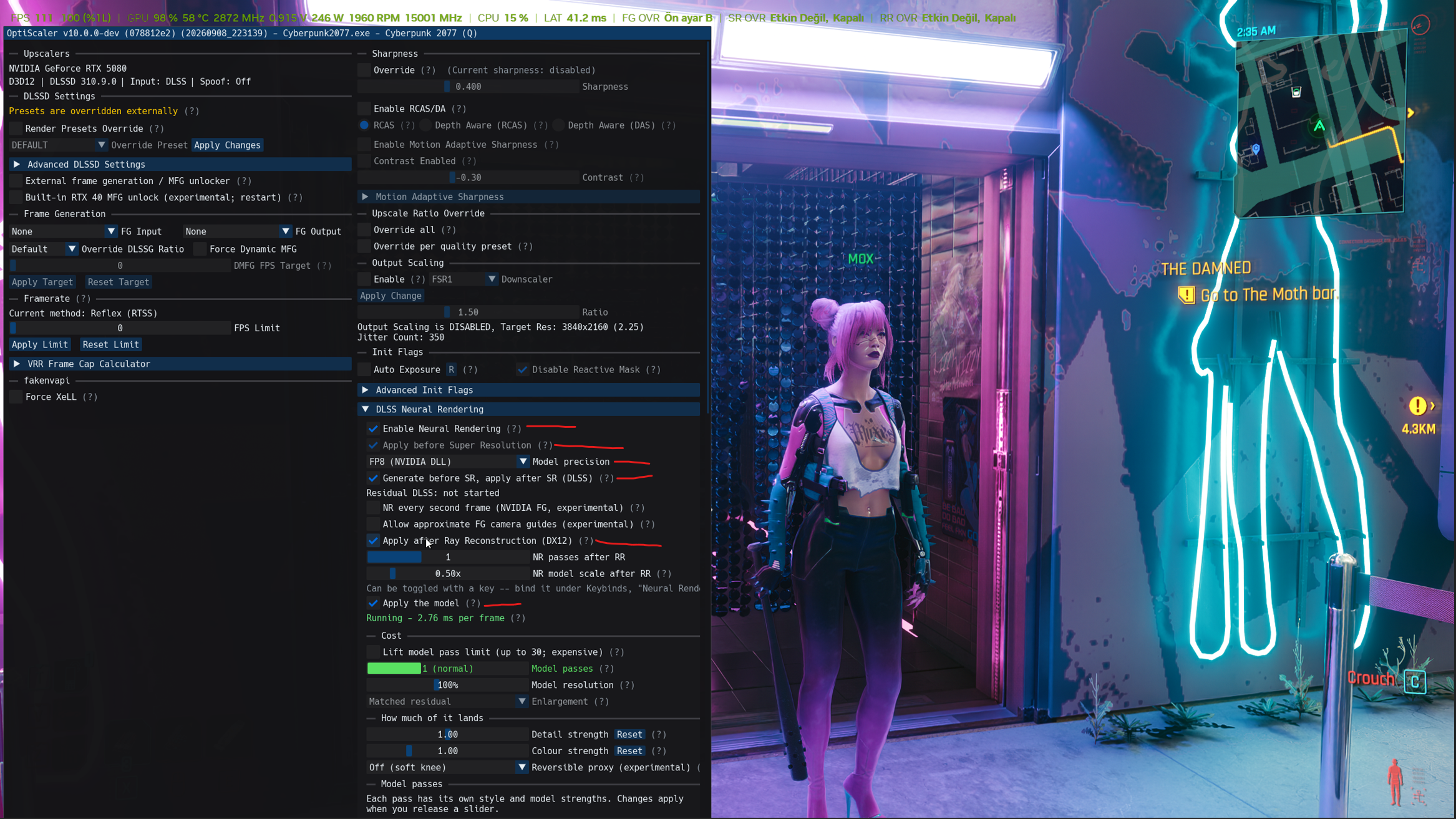Open the Model precision dropdown
Screen dimensions: 1456x819
point(448,462)
